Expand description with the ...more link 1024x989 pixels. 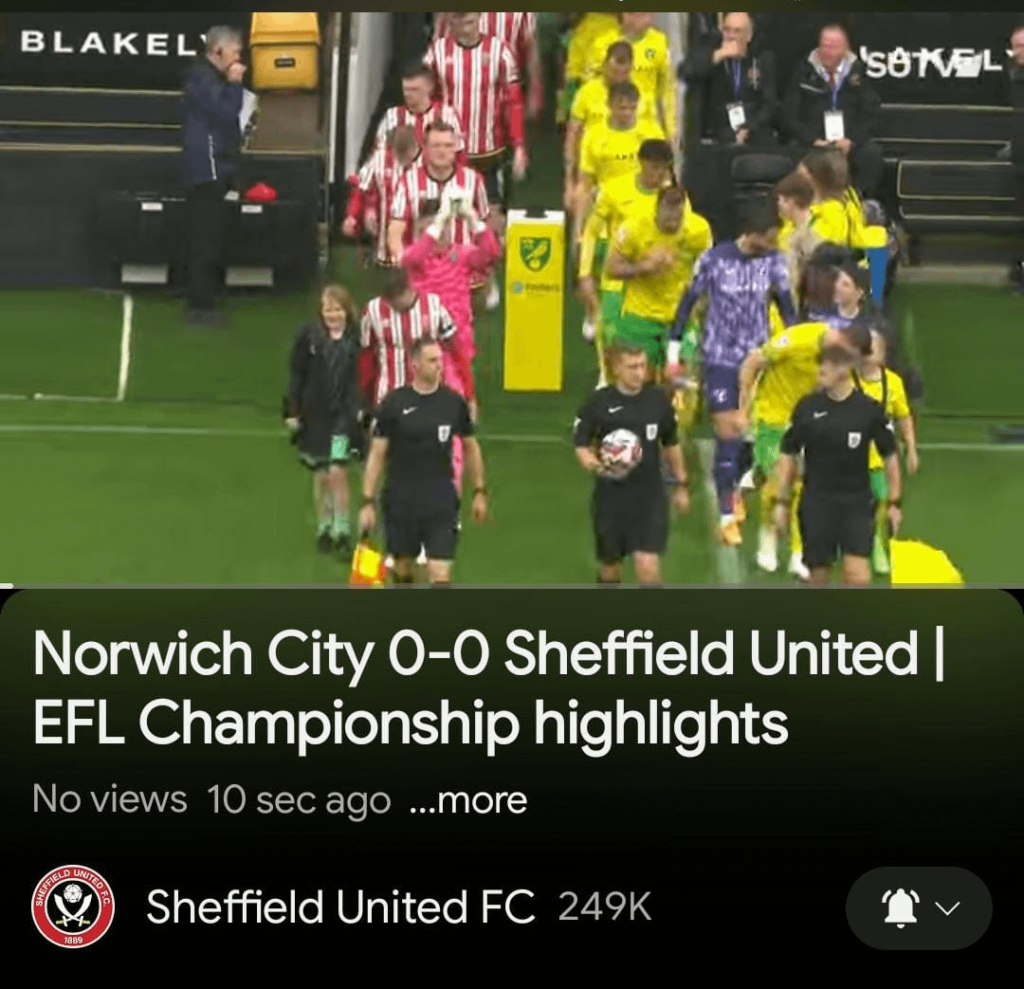468,800
